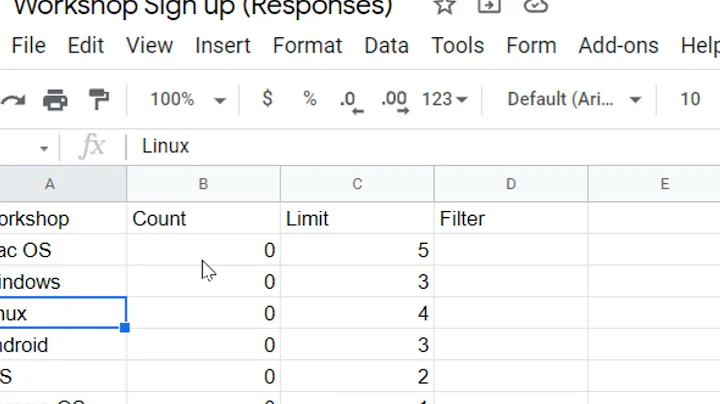Open the Data menu

tap(386, 46)
